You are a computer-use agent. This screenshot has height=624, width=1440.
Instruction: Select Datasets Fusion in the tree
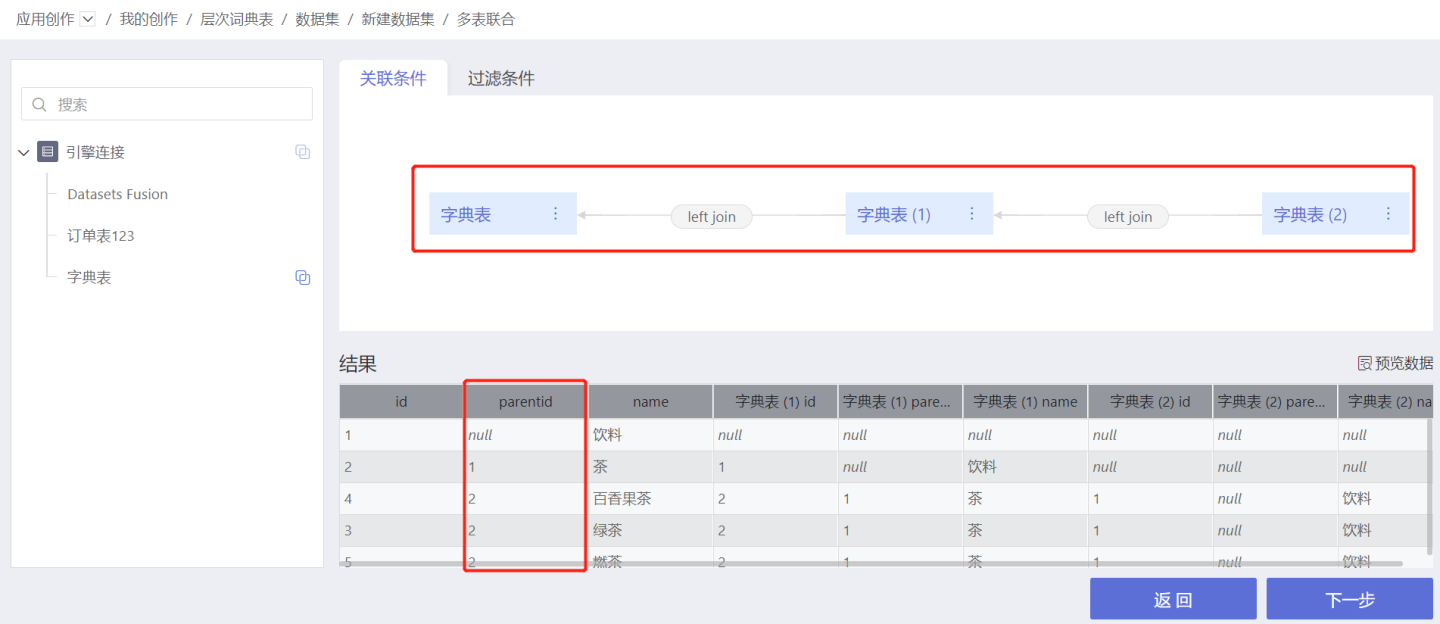click(117, 194)
